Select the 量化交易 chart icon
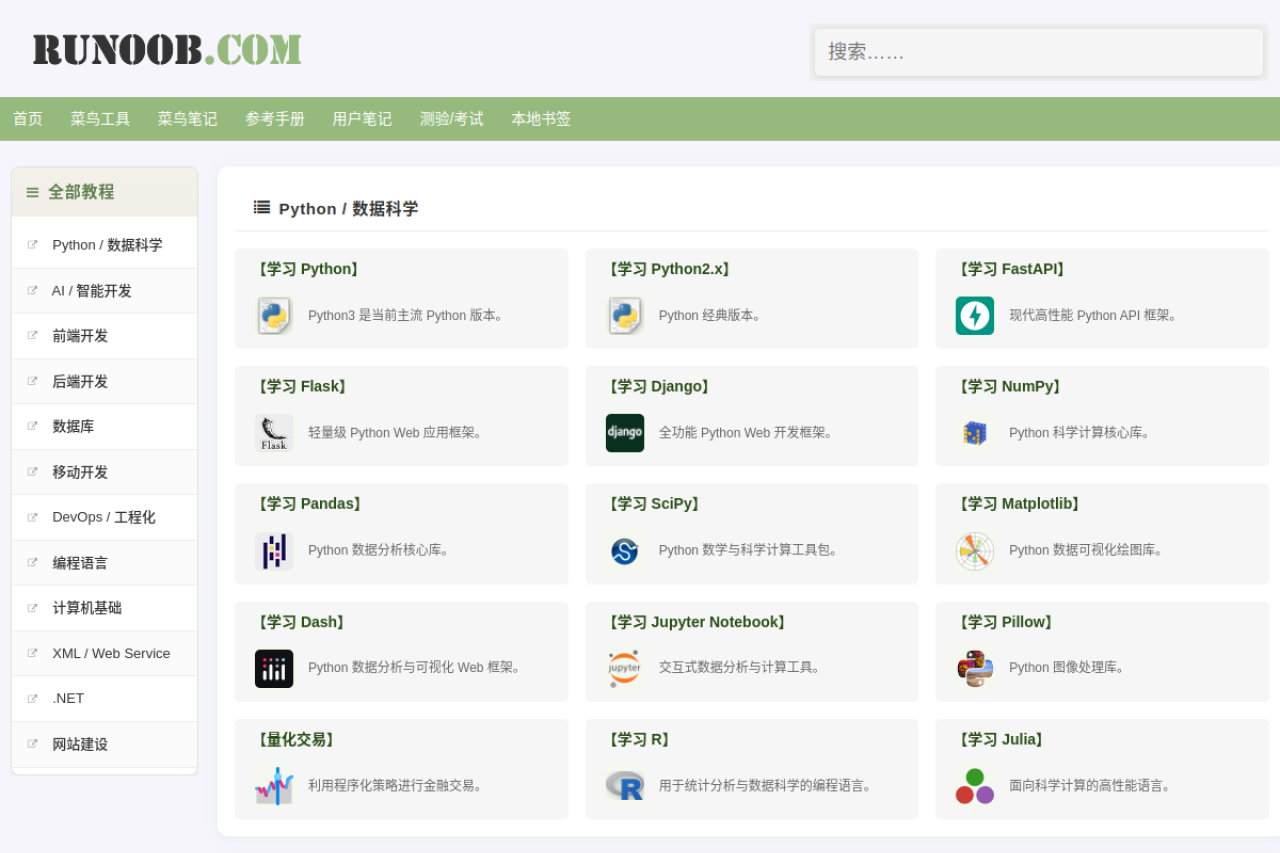The width and height of the screenshot is (1280, 853). point(274,786)
